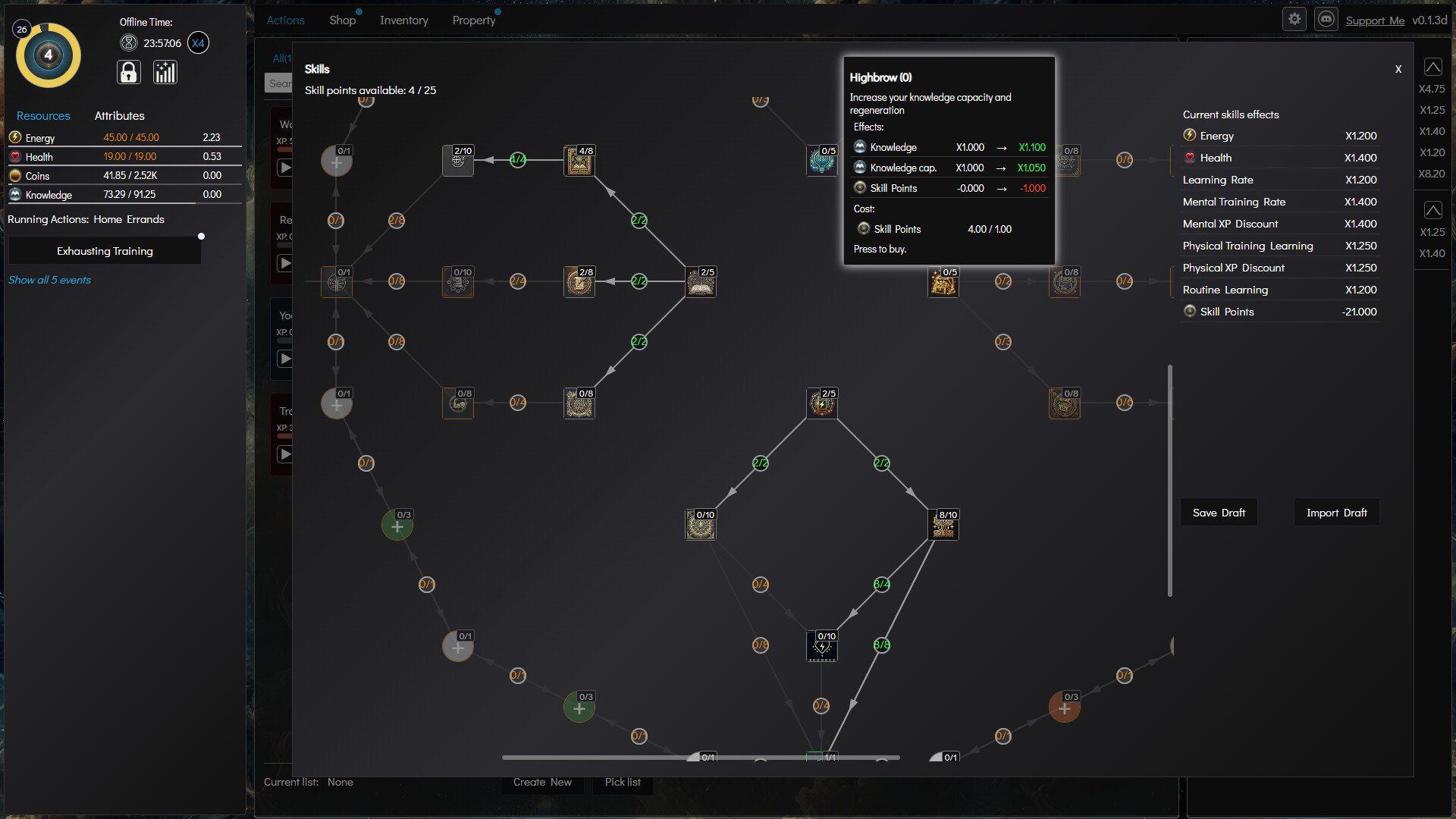Collapse the X4.75 multiplier list with the chevron
The image size is (1456, 819).
click(1432, 67)
